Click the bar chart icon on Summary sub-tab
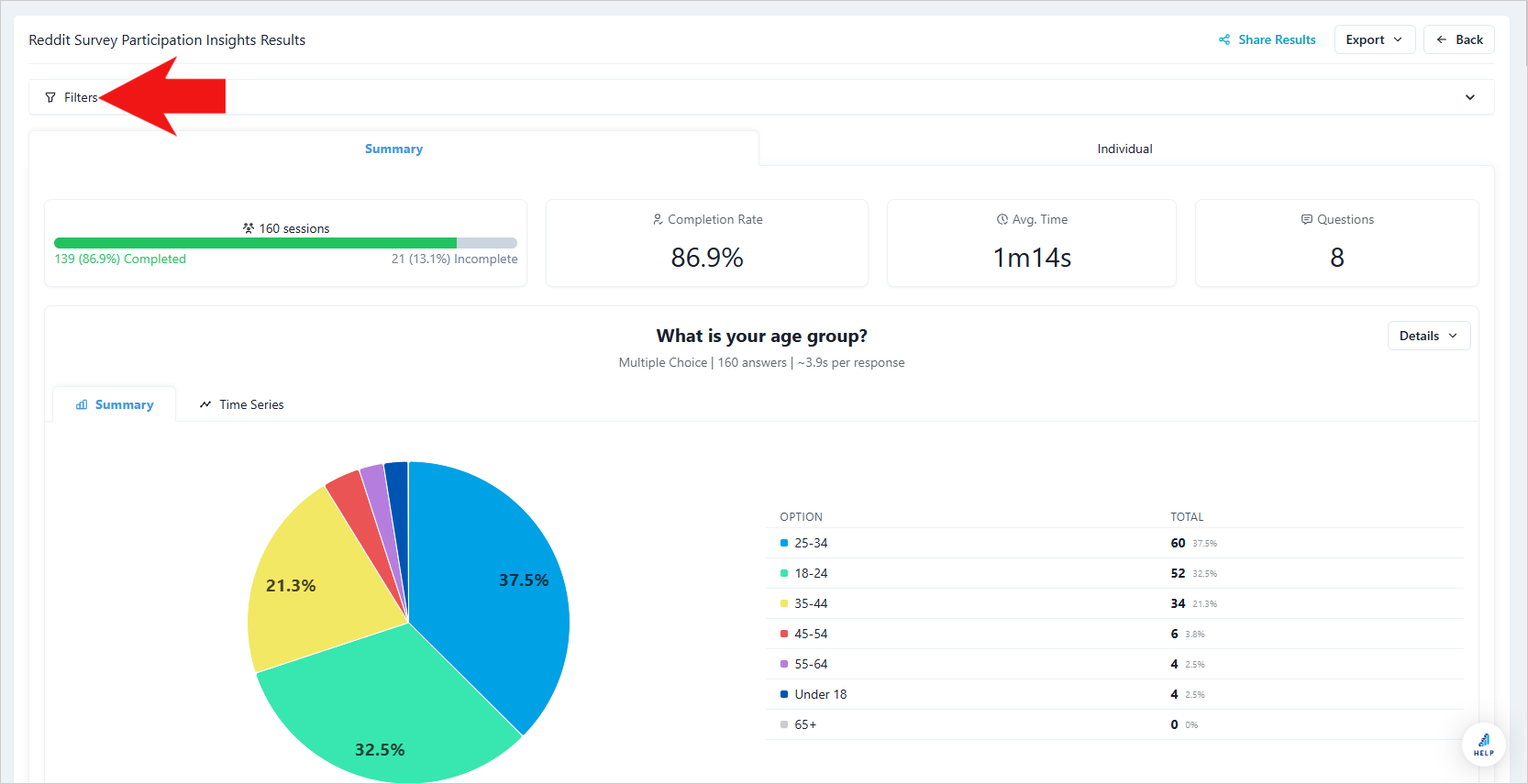 (x=82, y=404)
